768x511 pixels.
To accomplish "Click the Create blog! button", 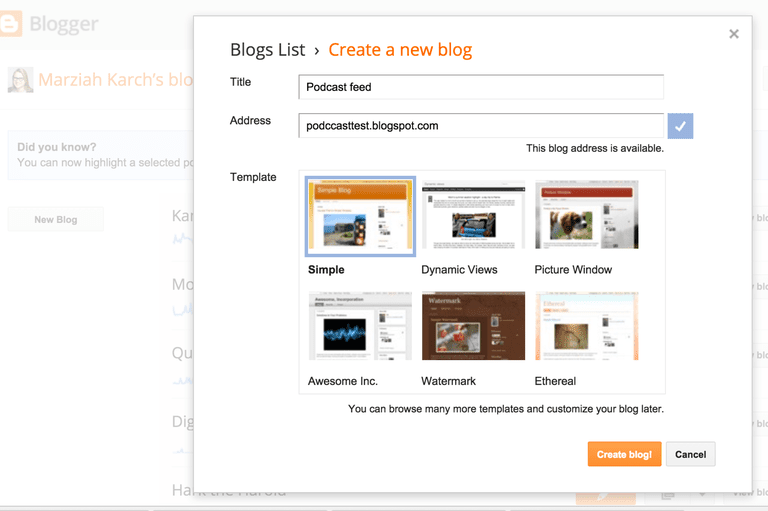I will [x=624, y=454].
